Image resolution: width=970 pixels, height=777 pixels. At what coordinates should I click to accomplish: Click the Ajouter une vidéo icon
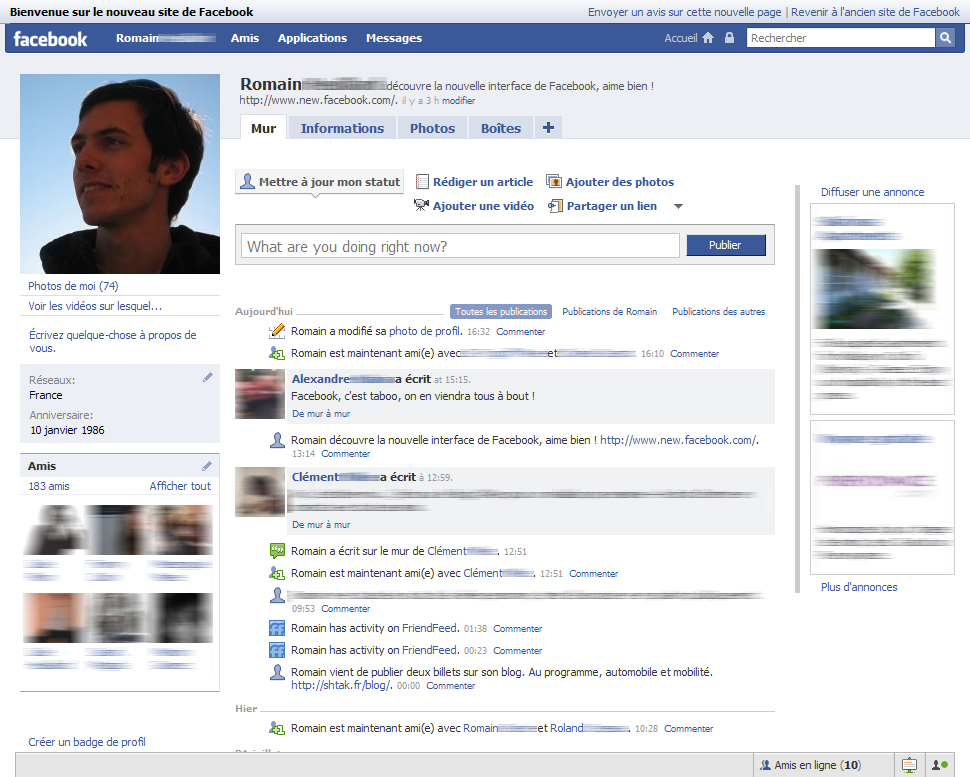click(x=421, y=205)
